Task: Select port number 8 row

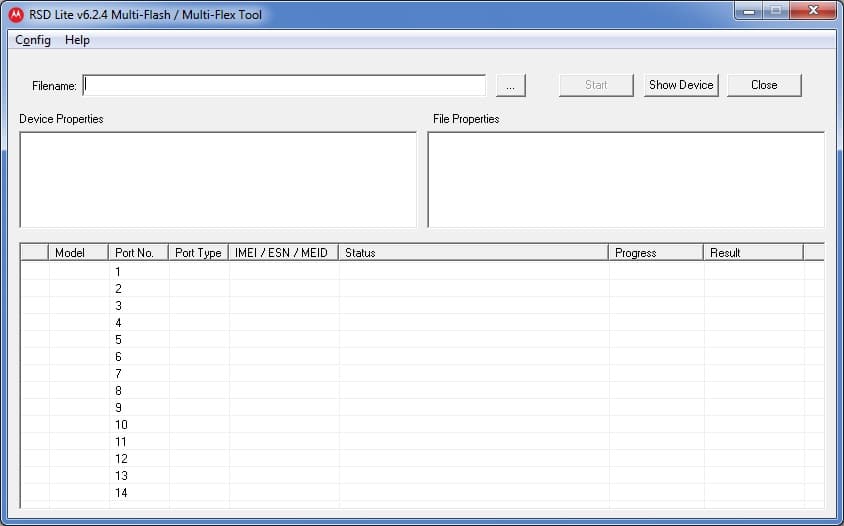Action: tap(422, 390)
